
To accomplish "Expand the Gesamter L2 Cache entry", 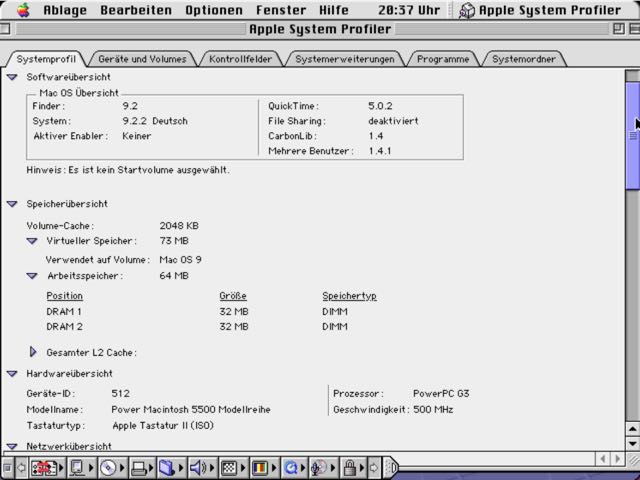I will (x=33, y=352).
